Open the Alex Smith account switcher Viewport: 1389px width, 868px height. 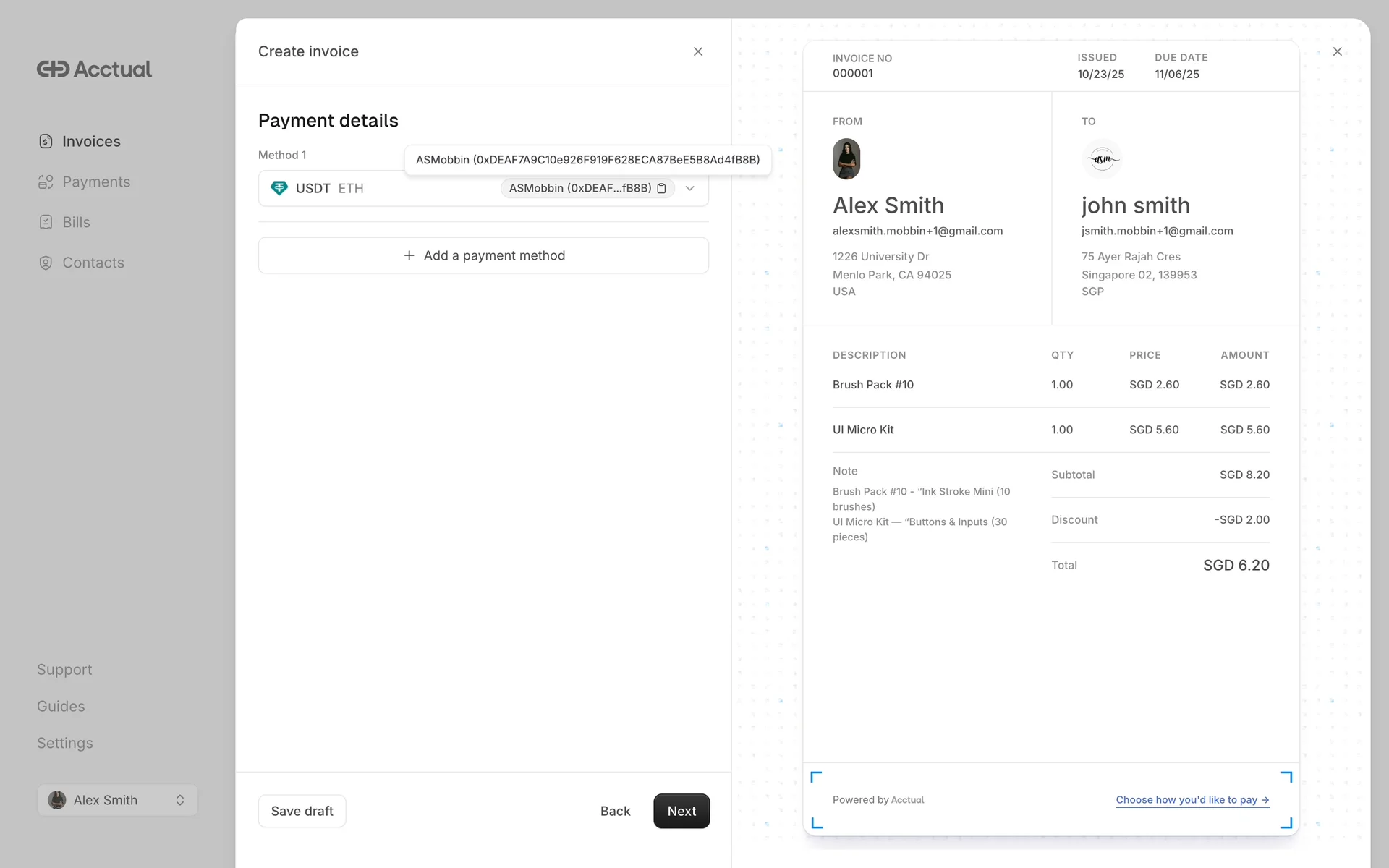click(x=117, y=801)
